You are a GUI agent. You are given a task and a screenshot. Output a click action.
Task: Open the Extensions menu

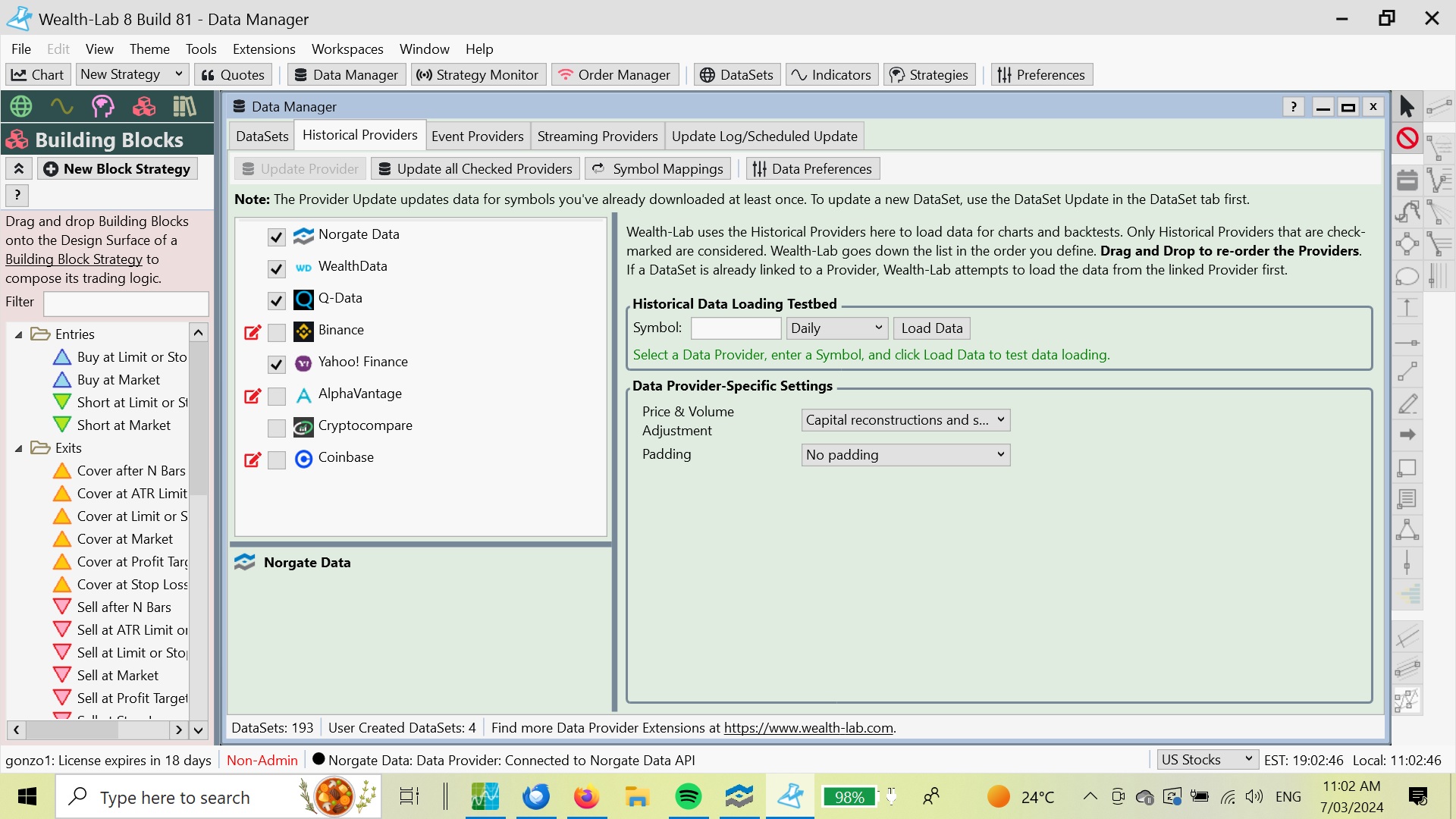coord(264,49)
